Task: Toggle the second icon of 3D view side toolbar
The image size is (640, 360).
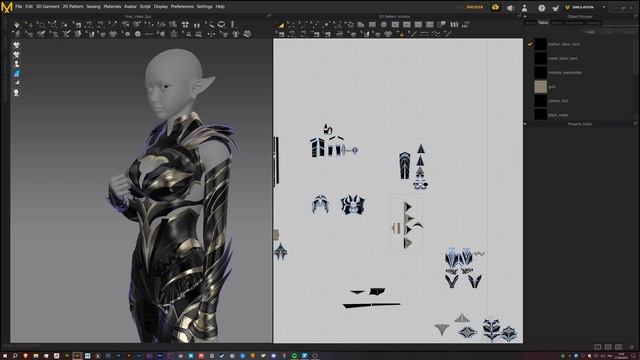Action: 16,55
